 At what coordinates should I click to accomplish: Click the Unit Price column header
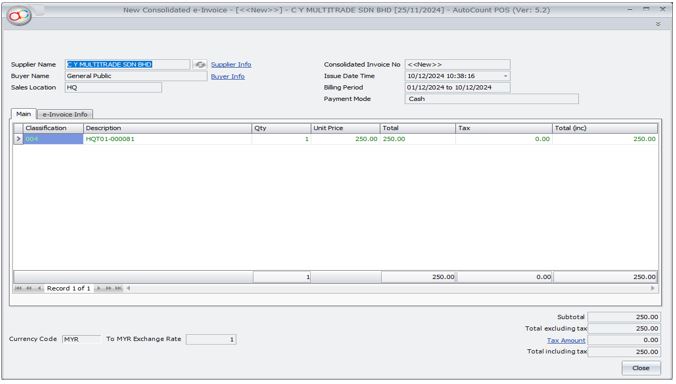345,128
